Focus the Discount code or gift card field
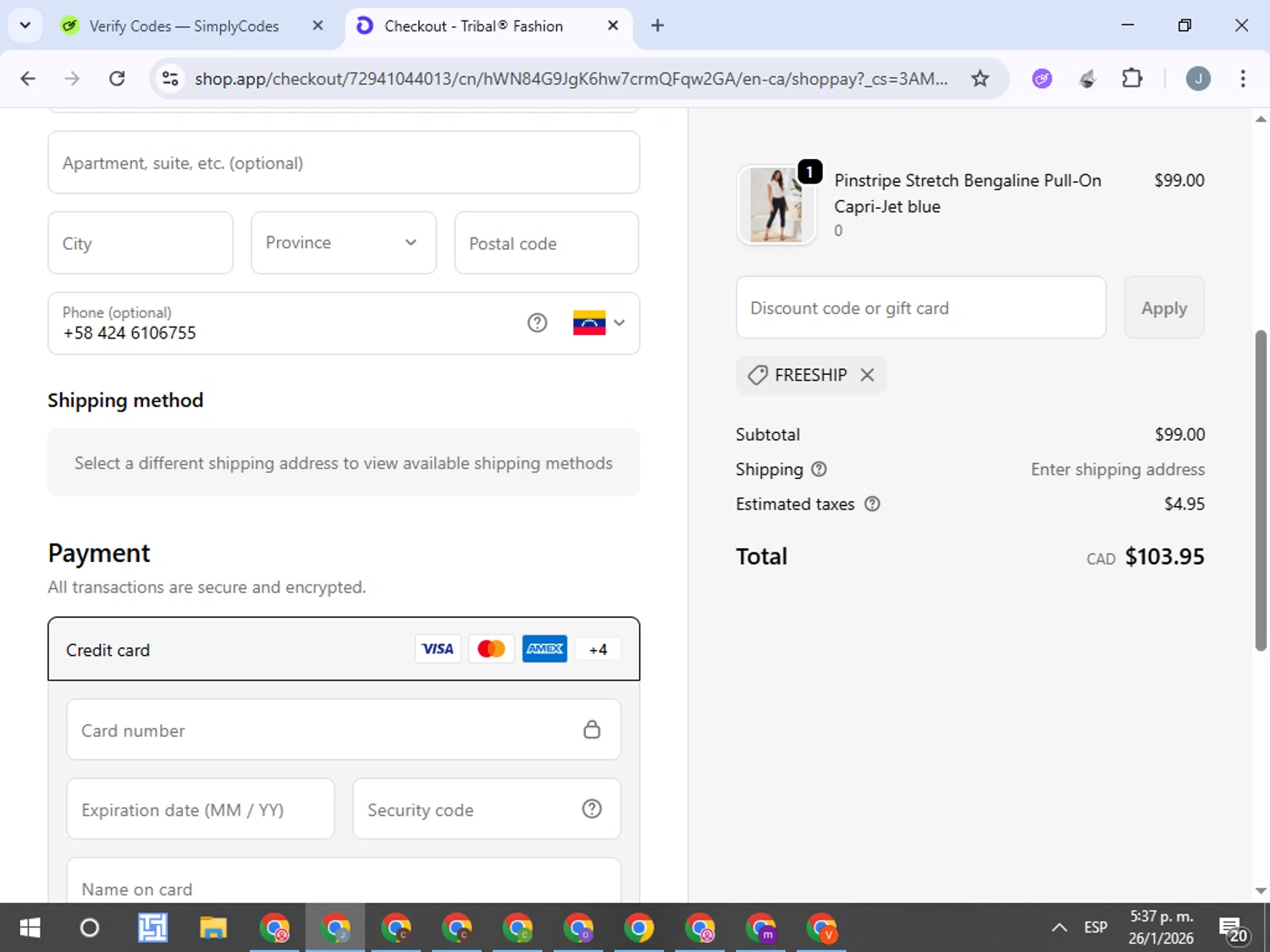Image resolution: width=1270 pixels, height=952 pixels. click(x=921, y=307)
